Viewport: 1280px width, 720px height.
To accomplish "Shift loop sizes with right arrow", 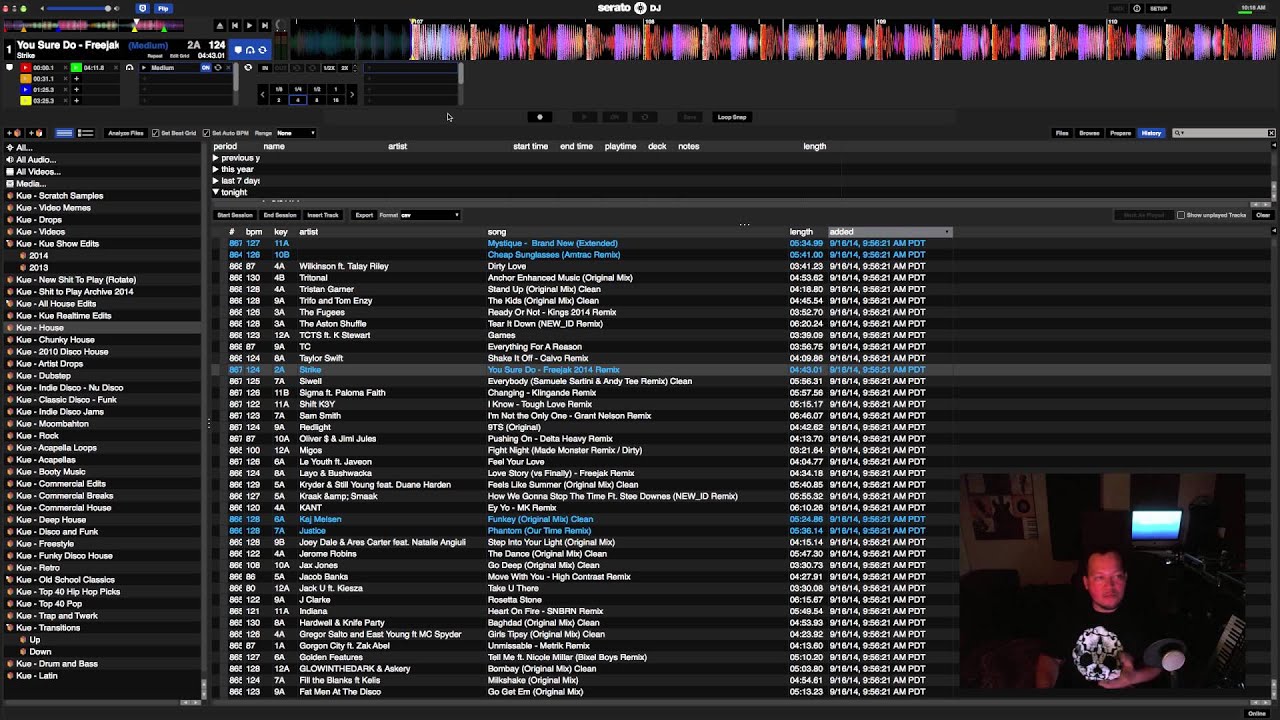I will pos(352,95).
